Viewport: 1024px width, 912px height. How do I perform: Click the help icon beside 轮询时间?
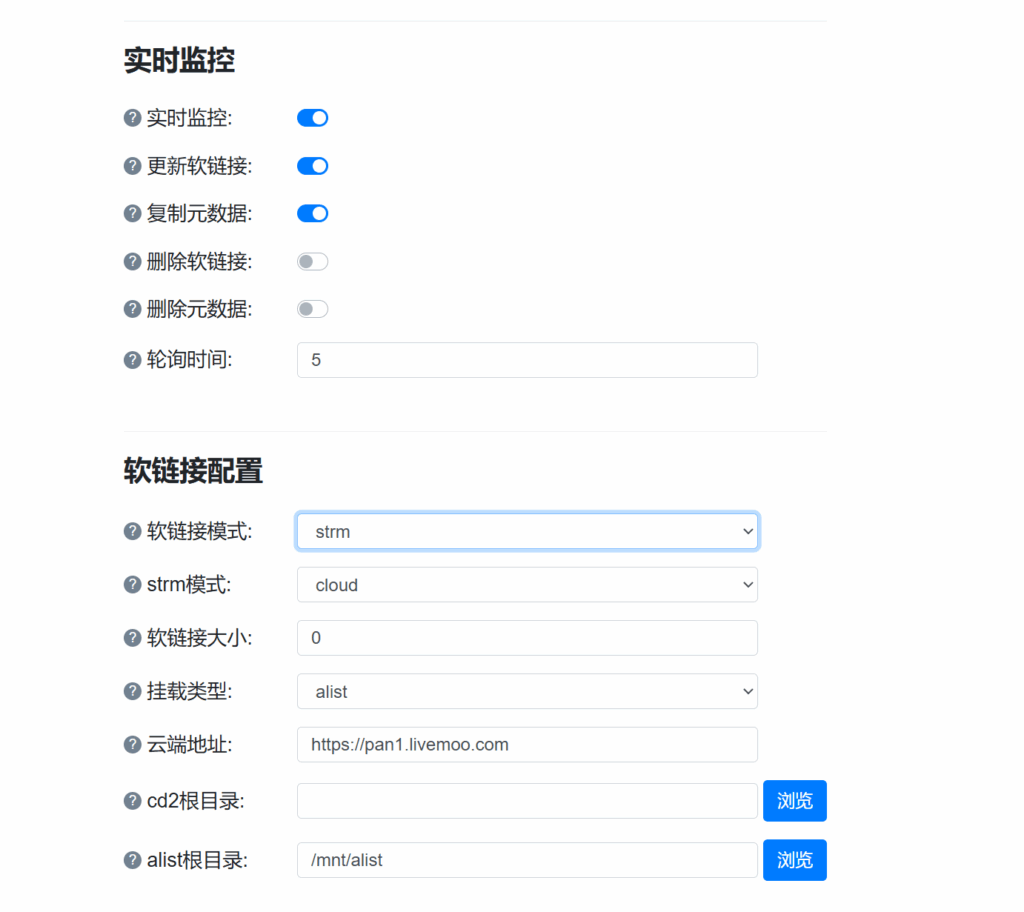click(x=132, y=360)
